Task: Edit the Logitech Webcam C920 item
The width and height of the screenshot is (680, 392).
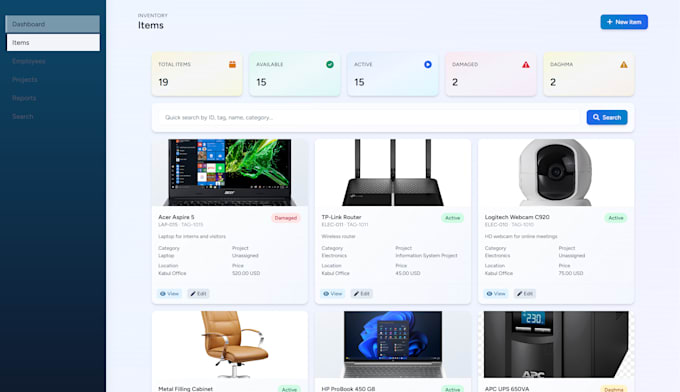Action: [x=525, y=294]
